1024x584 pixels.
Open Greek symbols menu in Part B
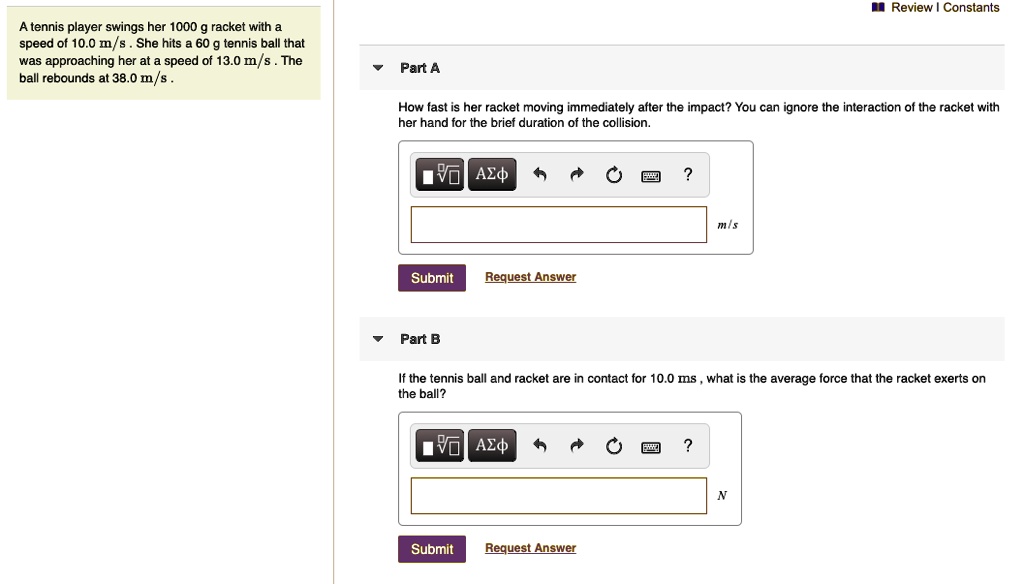point(492,446)
